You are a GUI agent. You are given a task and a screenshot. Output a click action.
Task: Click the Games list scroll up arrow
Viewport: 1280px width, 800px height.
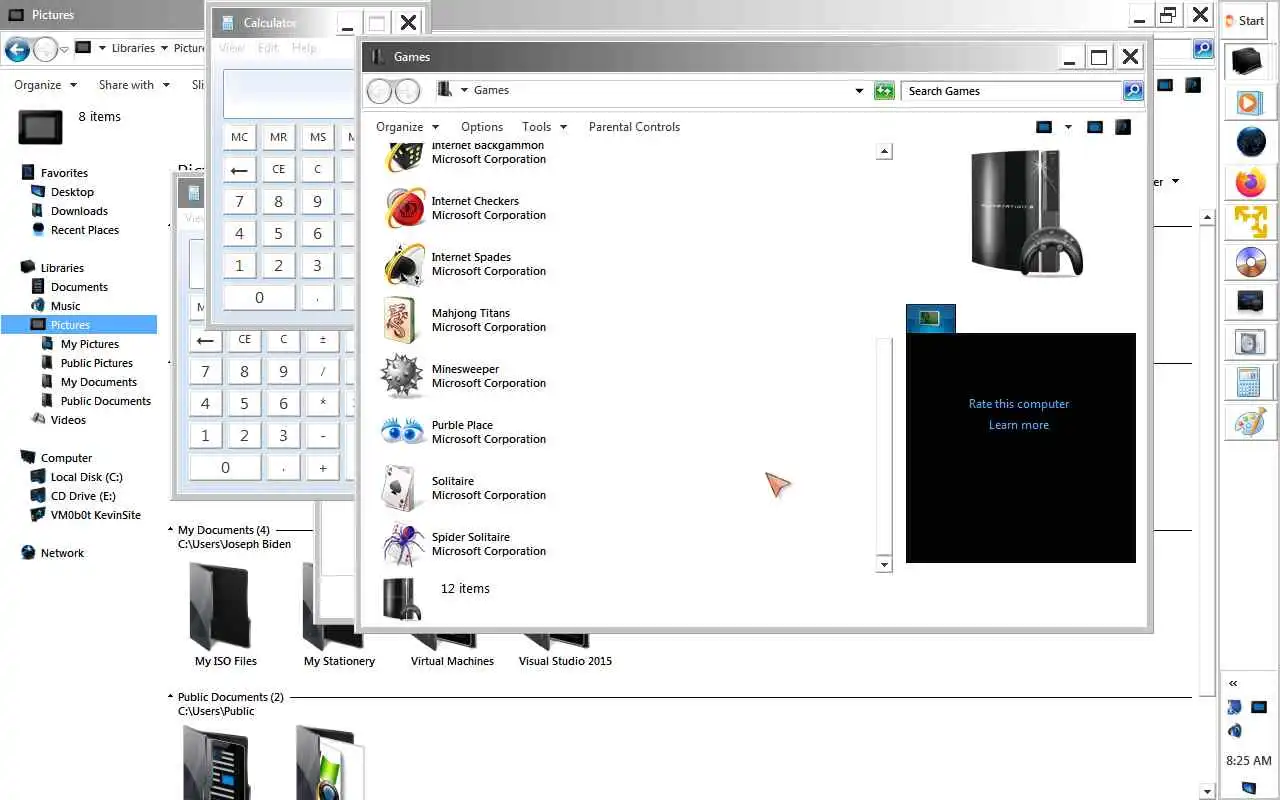883,152
